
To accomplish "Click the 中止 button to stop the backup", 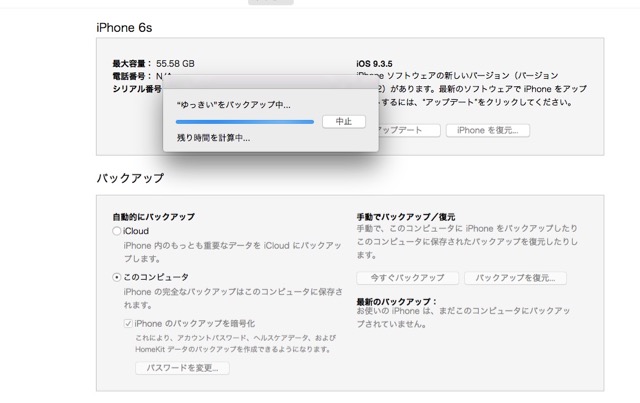I will point(344,121).
